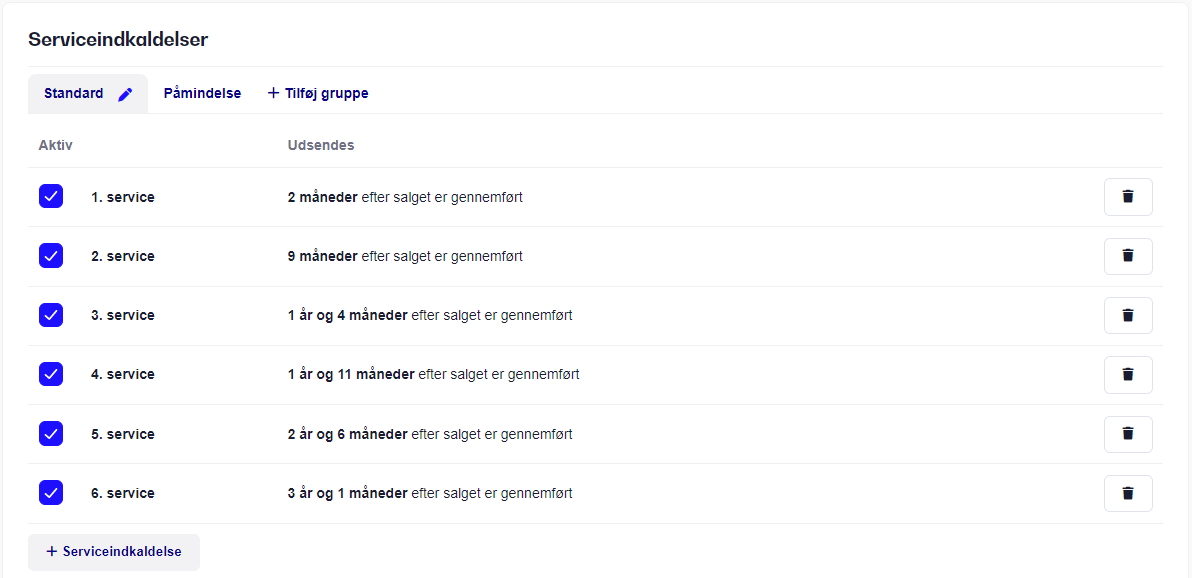The height and width of the screenshot is (578, 1192).
Task: Delete the 4. service entry
Action: [1127, 374]
